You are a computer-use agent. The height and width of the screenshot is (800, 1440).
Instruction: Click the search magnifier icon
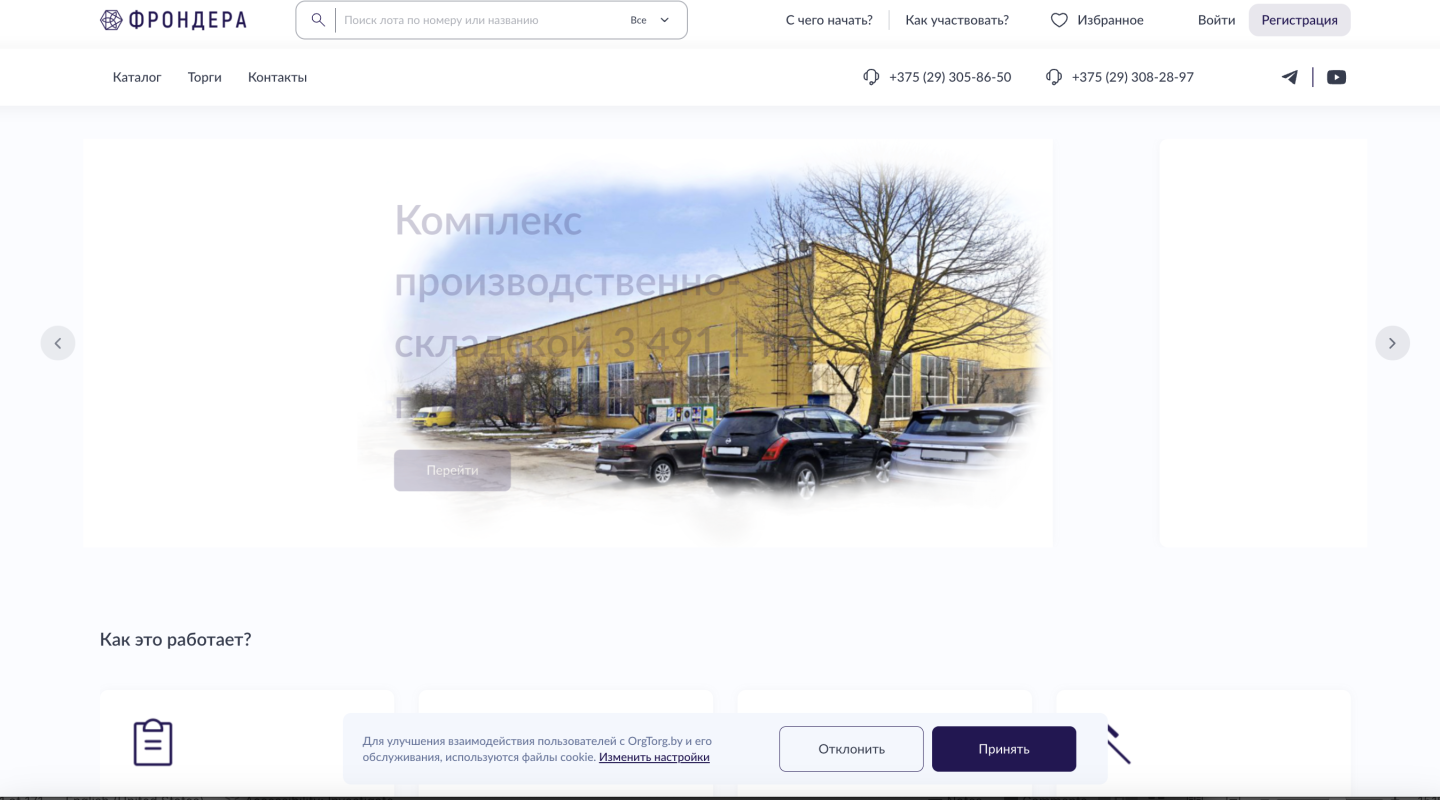pyautogui.click(x=318, y=20)
